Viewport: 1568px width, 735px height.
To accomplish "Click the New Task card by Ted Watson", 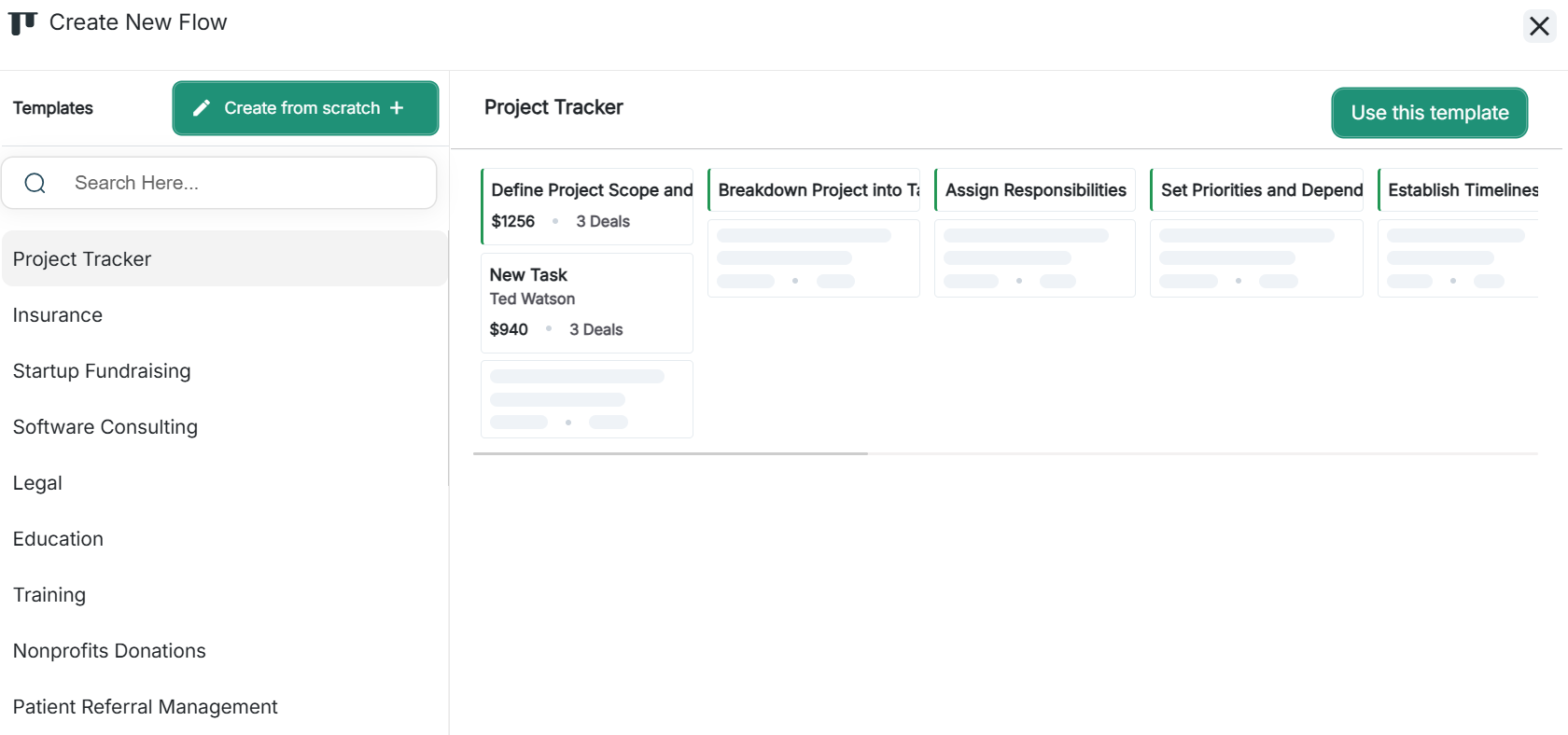I will pyautogui.click(x=586, y=302).
